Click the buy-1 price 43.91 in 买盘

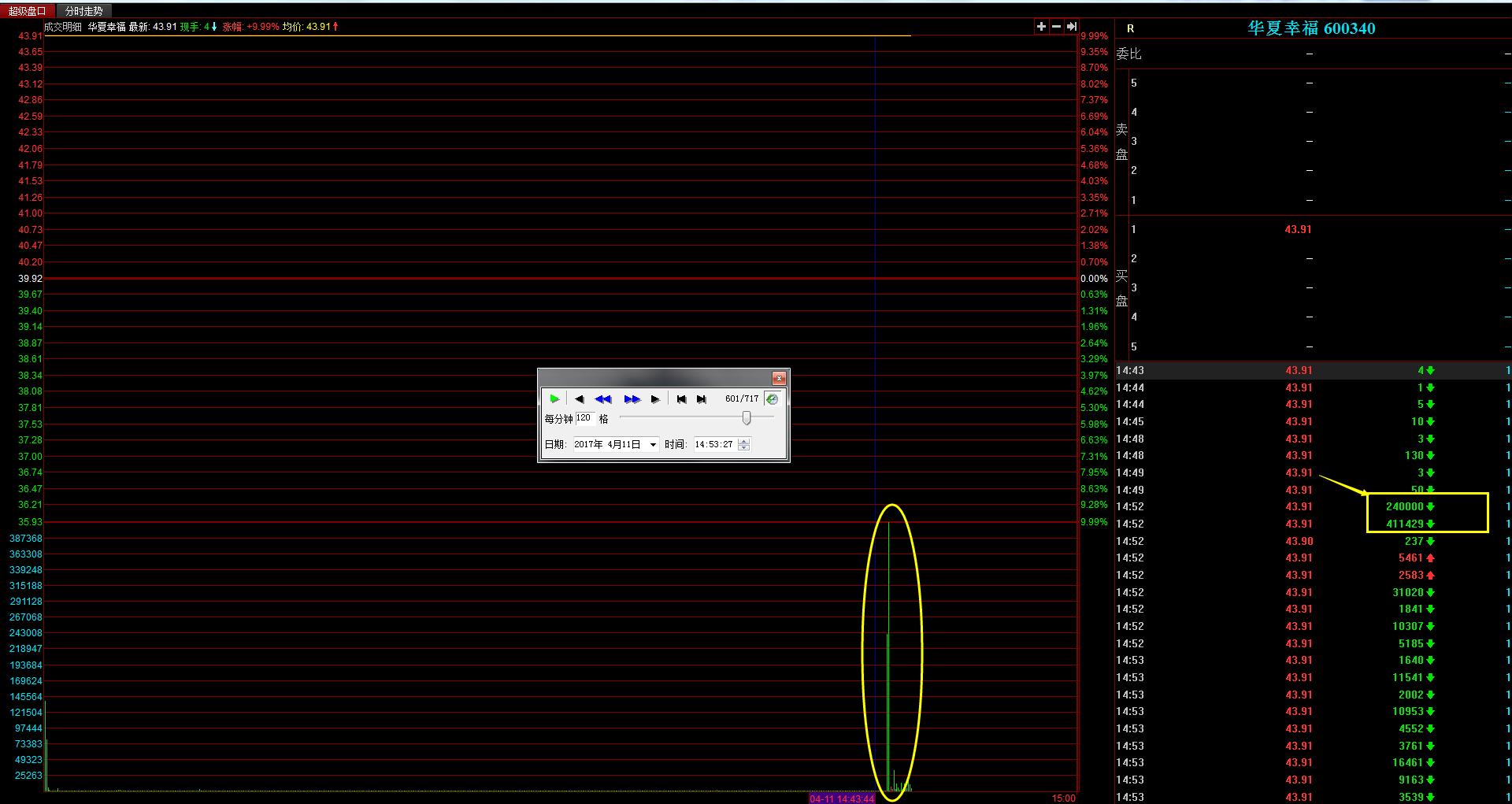click(x=1298, y=229)
